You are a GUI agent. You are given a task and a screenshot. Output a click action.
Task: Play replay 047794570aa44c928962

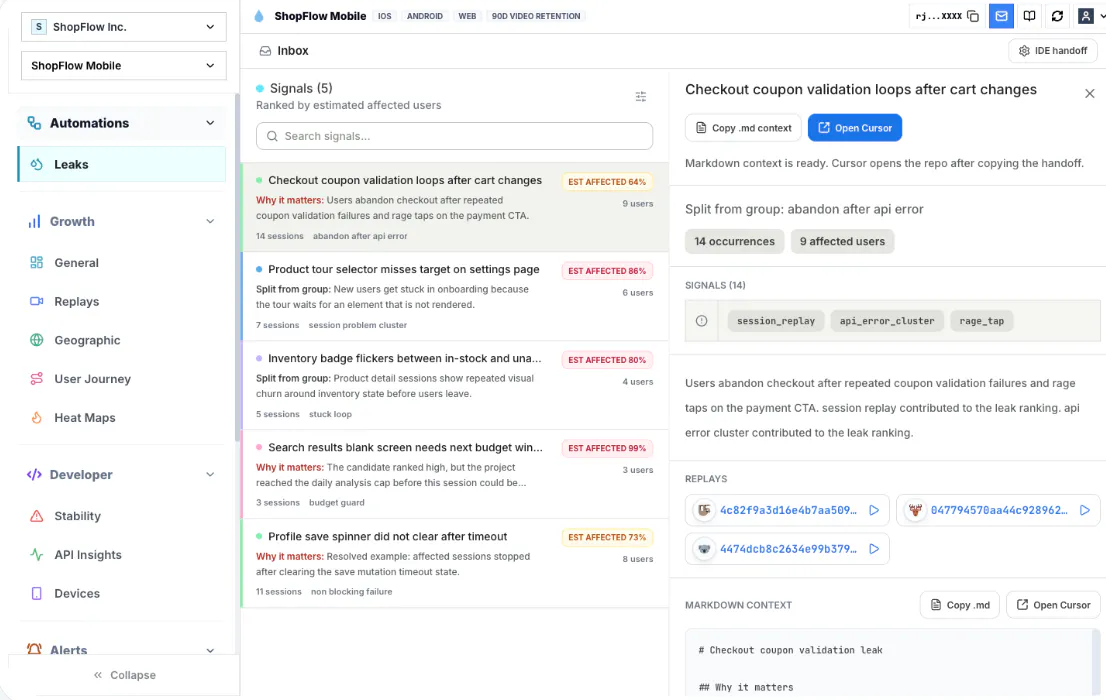coord(1085,510)
